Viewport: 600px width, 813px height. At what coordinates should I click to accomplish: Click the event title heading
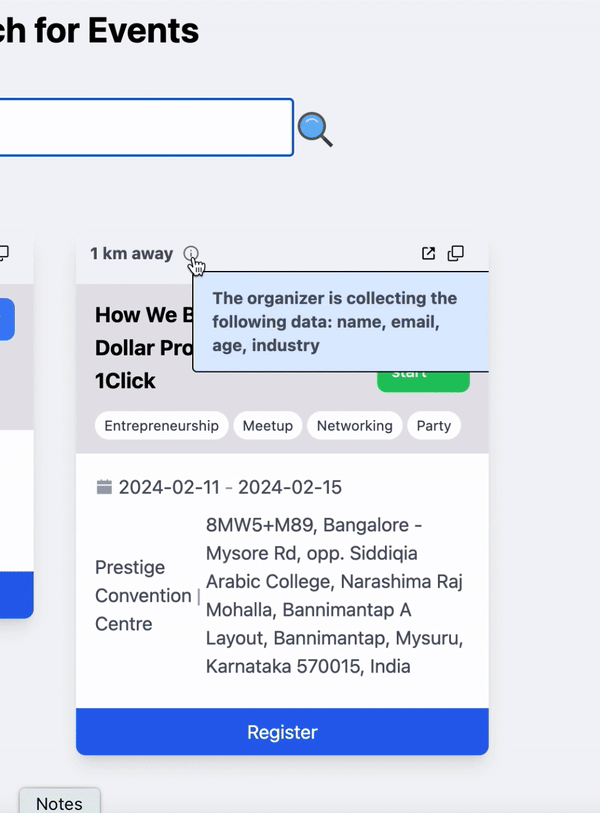(140, 348)
